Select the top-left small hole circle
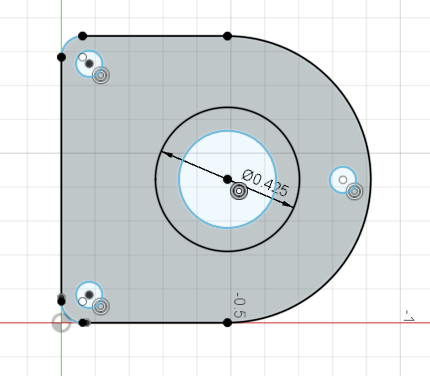This screenshot has width=430, height=376. pyautogui.click(x=89, y=64)
